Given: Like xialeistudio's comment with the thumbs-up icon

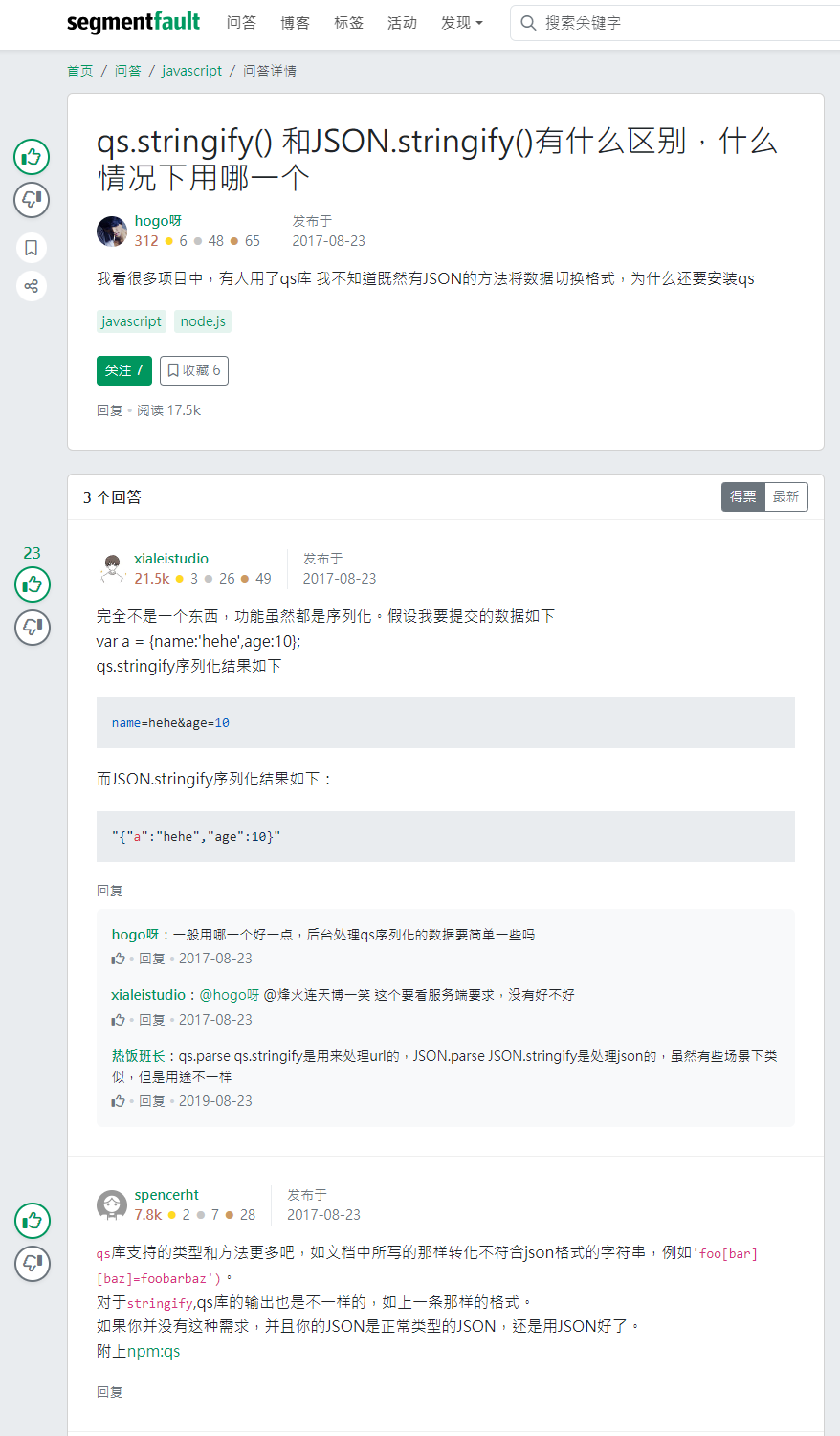Looking at the screenshot, I should click(x=119, y=1020).
